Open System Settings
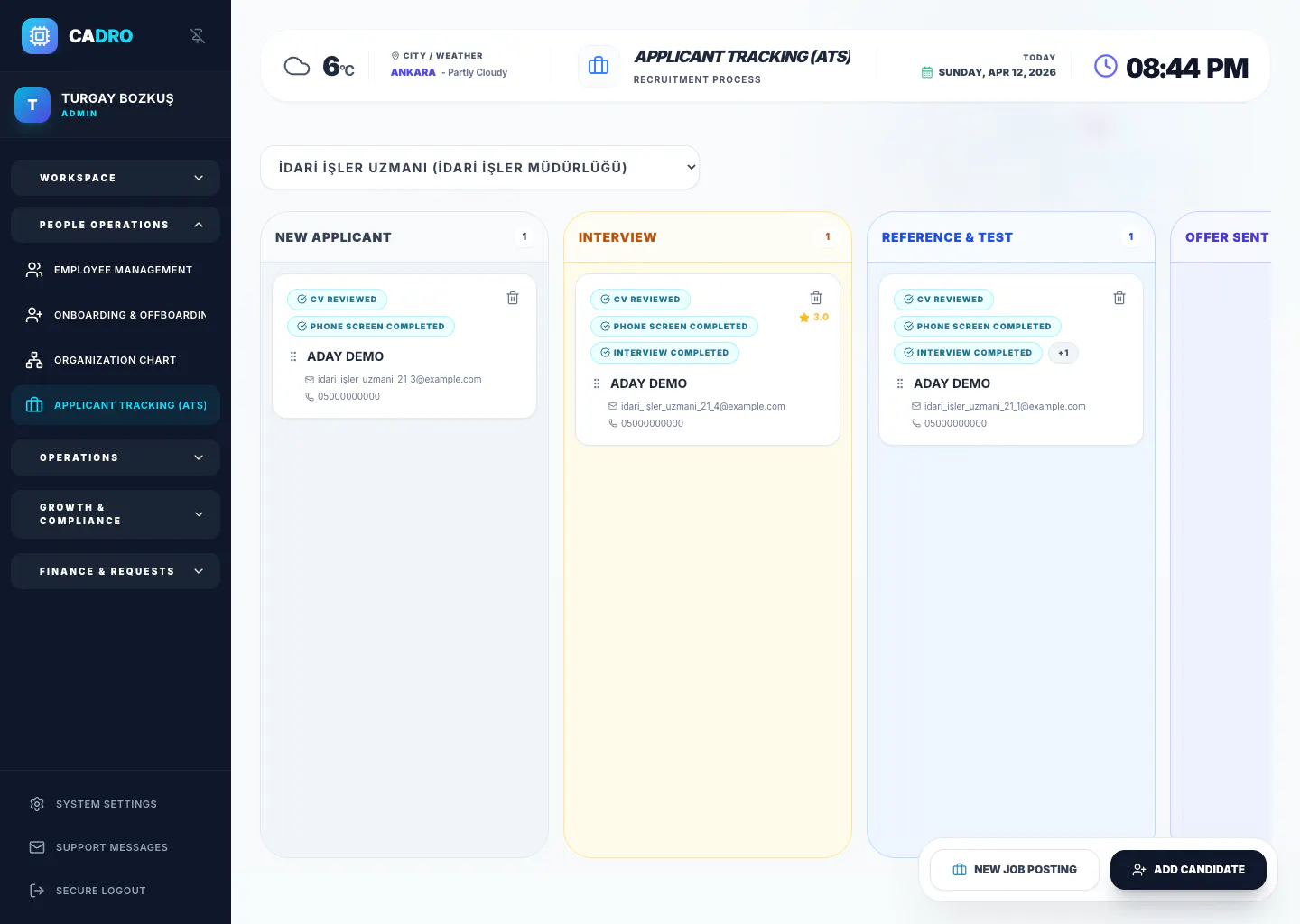Image resolution: width=1300 pixels, height=924 pixels. point(116,804)
